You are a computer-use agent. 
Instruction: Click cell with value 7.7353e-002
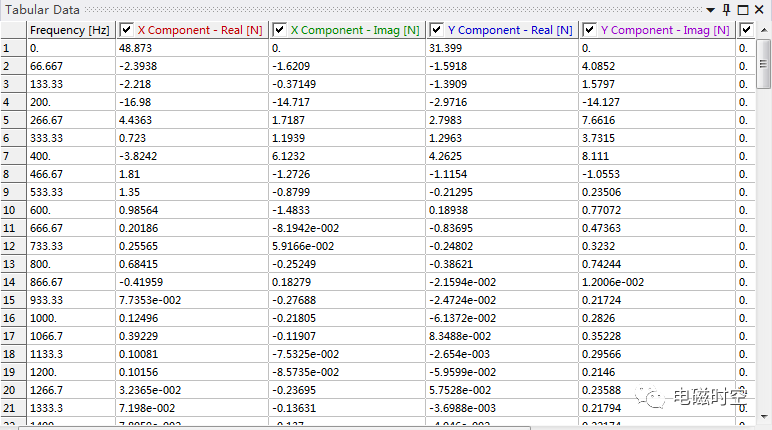tap(192, 300)
